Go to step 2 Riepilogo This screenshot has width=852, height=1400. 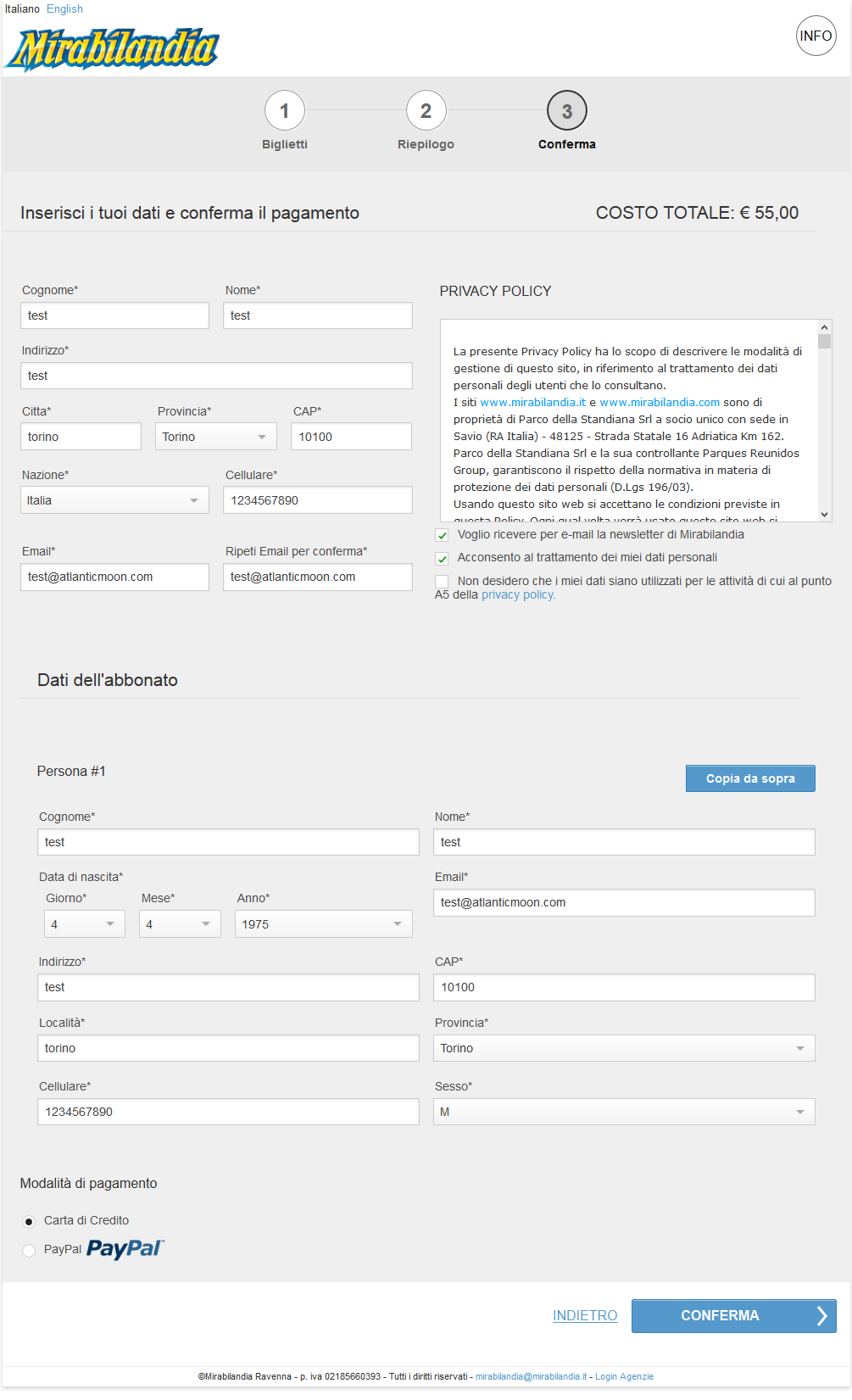pyautogui.click(x=426, y=120)
